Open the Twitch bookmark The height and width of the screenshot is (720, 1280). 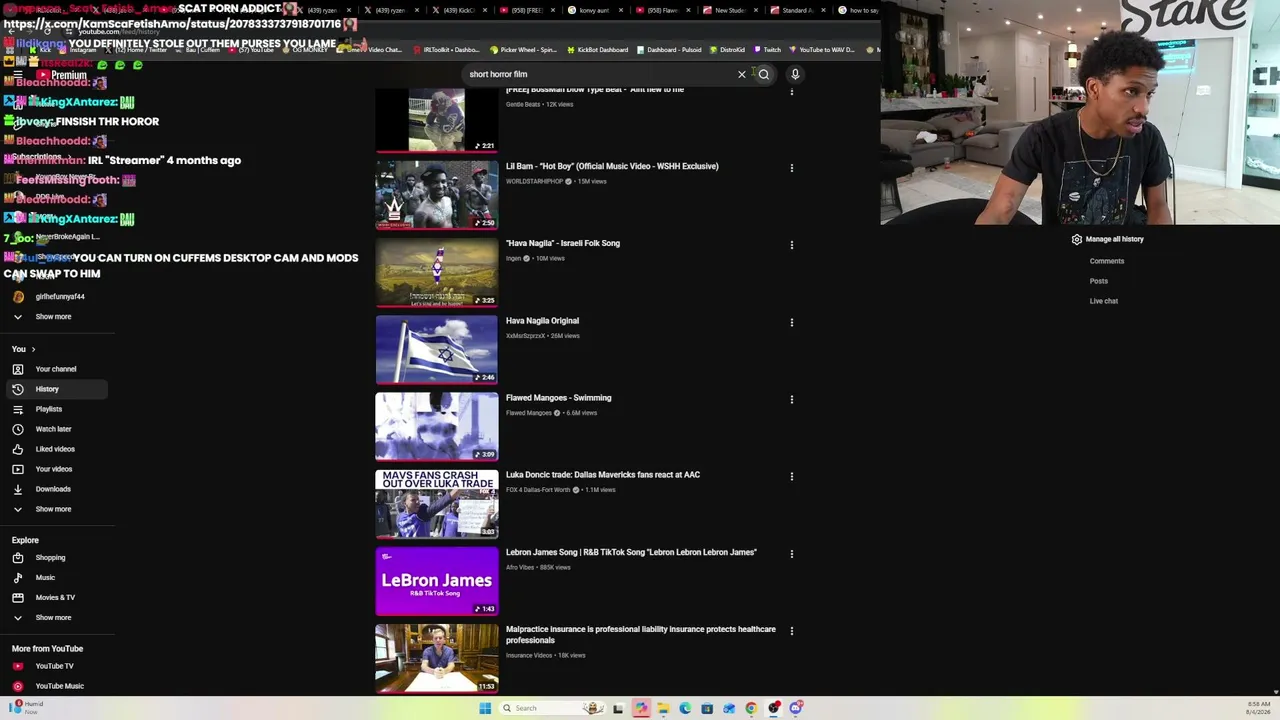(767, 50)
